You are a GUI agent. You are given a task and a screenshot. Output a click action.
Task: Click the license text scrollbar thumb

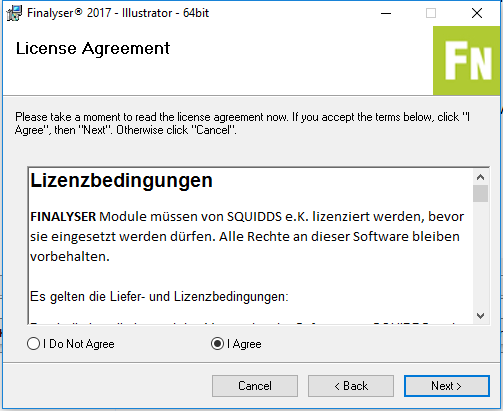480,194
